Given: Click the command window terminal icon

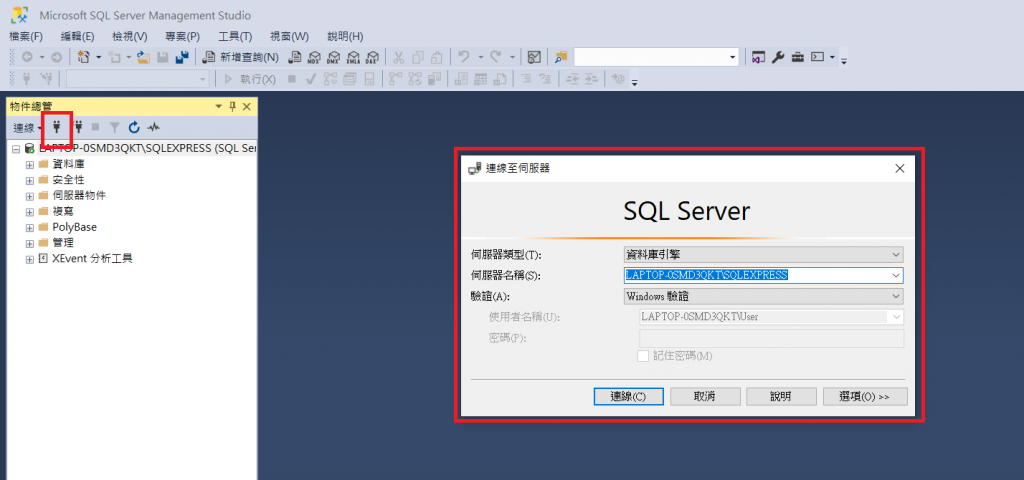Looking at the screenshot, I should pos(818,57).
